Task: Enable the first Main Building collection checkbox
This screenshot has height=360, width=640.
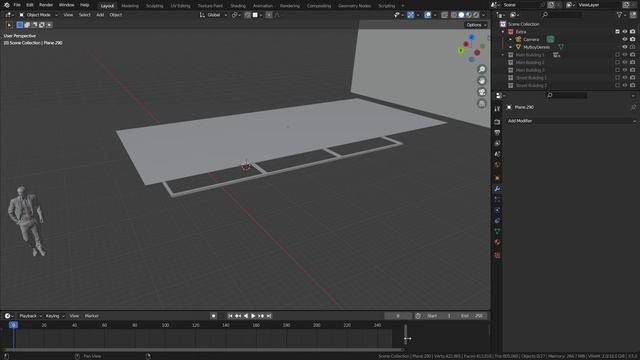Action: click(x=617, y=55)
